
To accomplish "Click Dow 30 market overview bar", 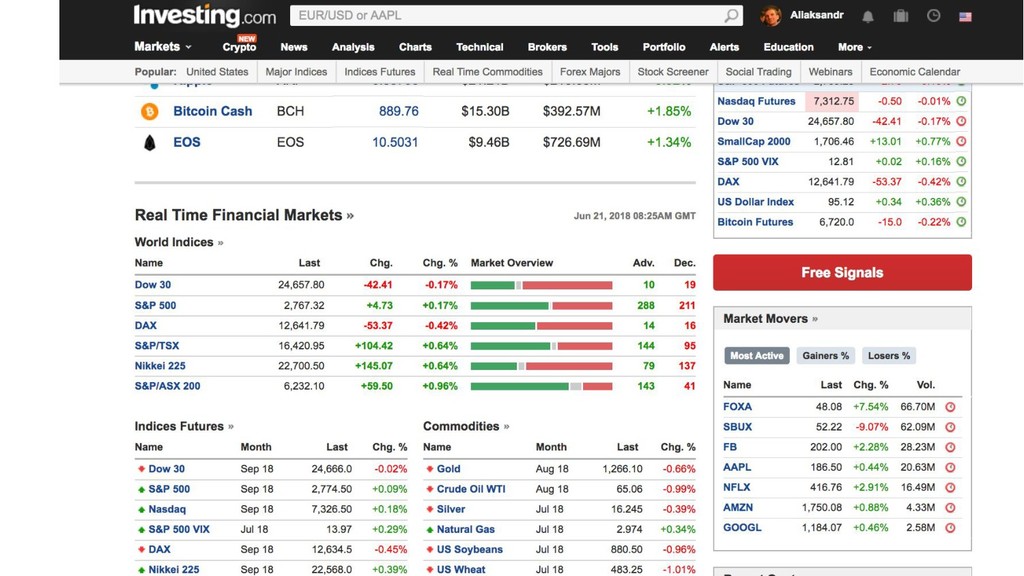I will coord(541,285).
